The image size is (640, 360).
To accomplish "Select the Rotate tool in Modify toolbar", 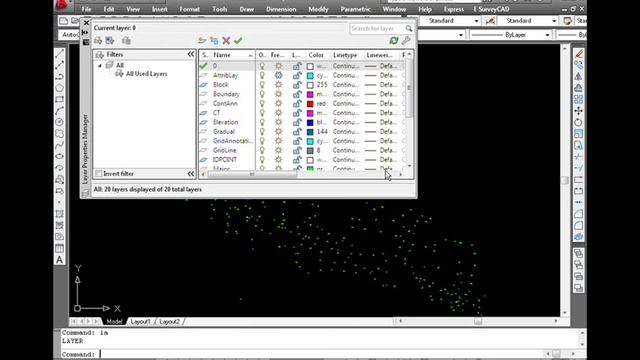I will pyautogui.click(x=579, y=122).
